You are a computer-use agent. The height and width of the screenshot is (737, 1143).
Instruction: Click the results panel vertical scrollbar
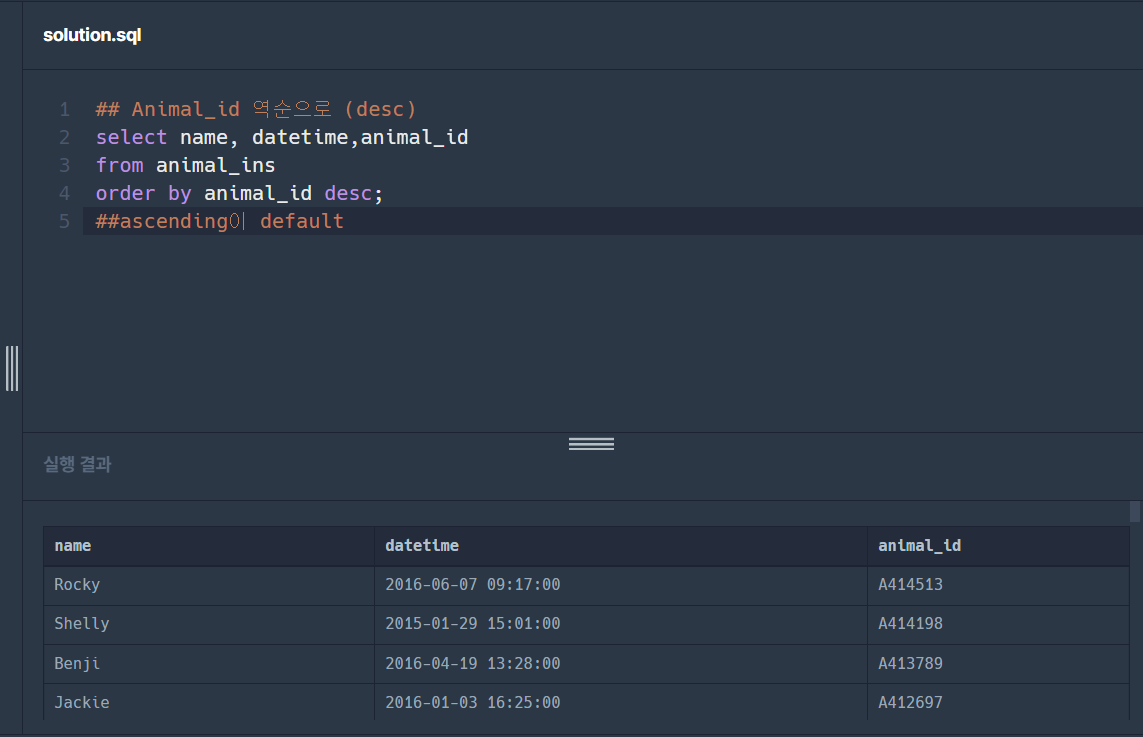[x=1134, y=511]
